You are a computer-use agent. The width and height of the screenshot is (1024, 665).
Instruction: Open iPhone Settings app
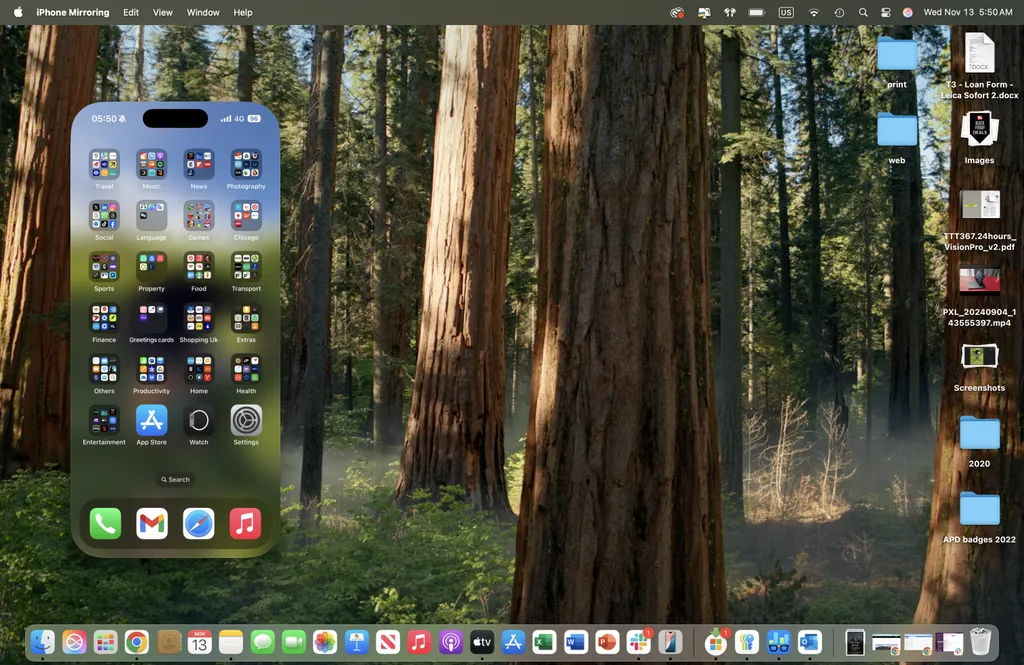pos(246,420)
